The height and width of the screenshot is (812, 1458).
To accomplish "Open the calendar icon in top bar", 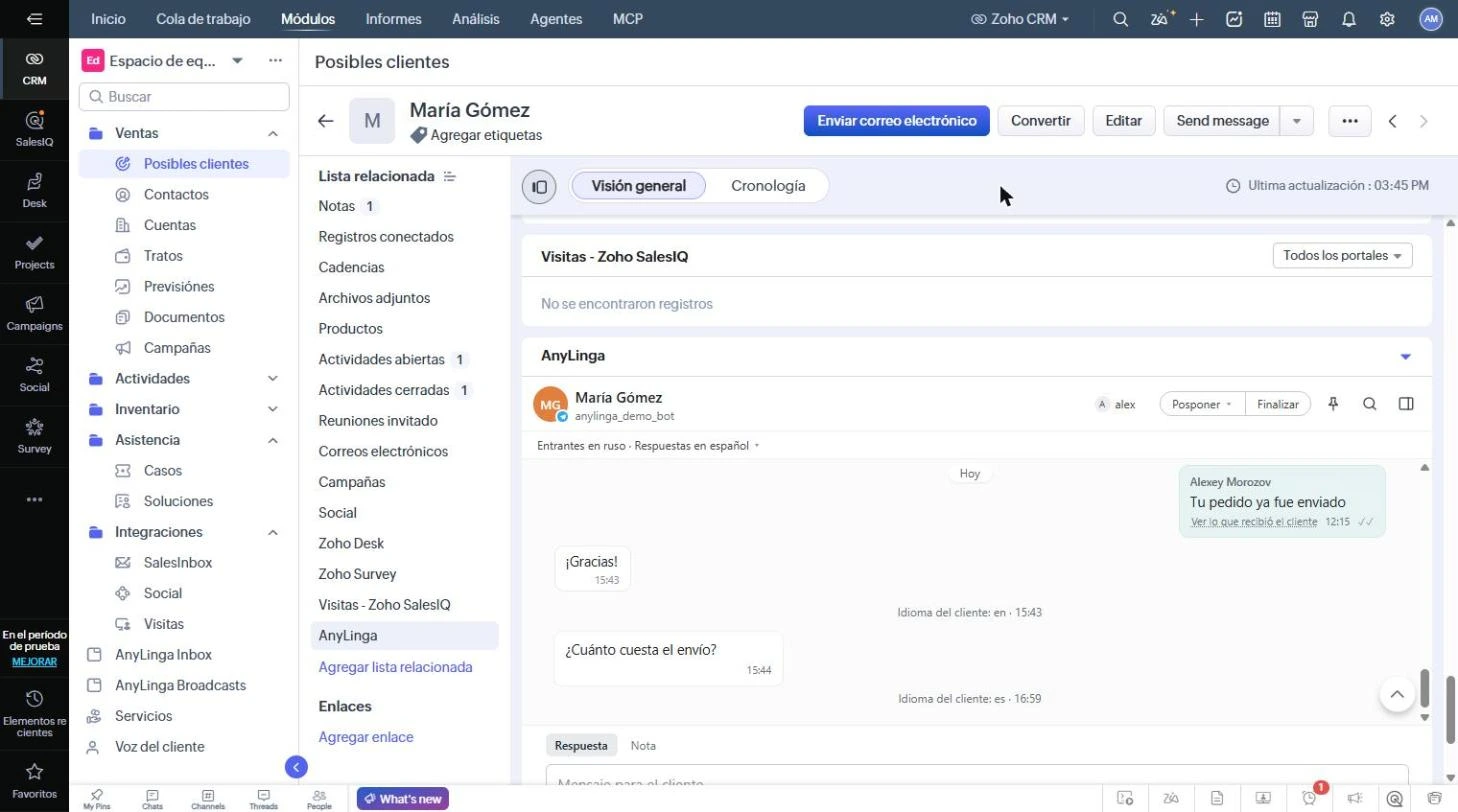I will (x=1272, y=19).
